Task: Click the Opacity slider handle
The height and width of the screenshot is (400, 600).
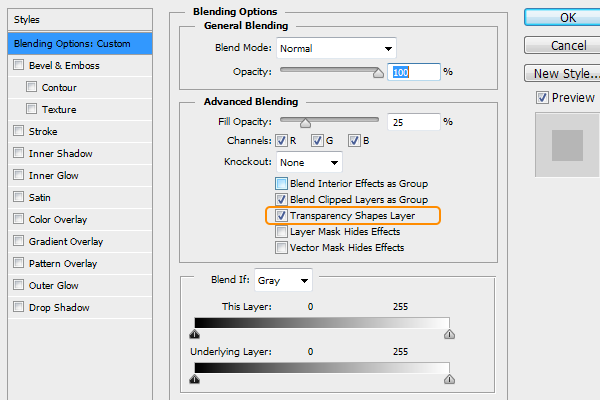Action: tap(378, 73)
